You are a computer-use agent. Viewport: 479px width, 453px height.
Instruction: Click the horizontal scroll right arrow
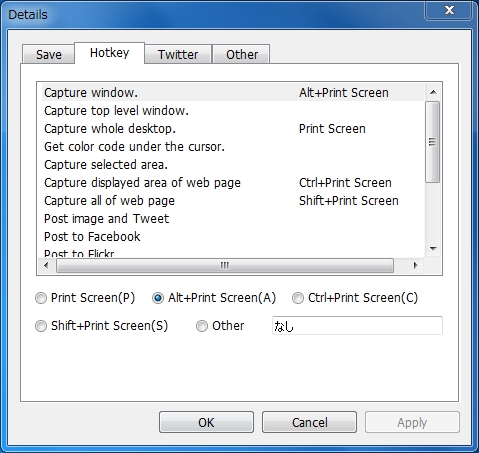(x=415, y=265)
